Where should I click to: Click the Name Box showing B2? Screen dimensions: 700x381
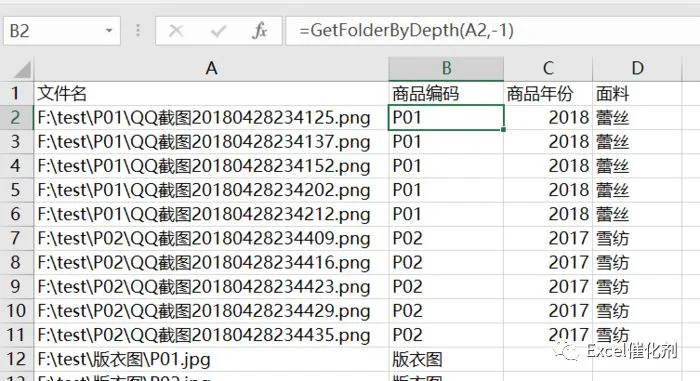62,31
